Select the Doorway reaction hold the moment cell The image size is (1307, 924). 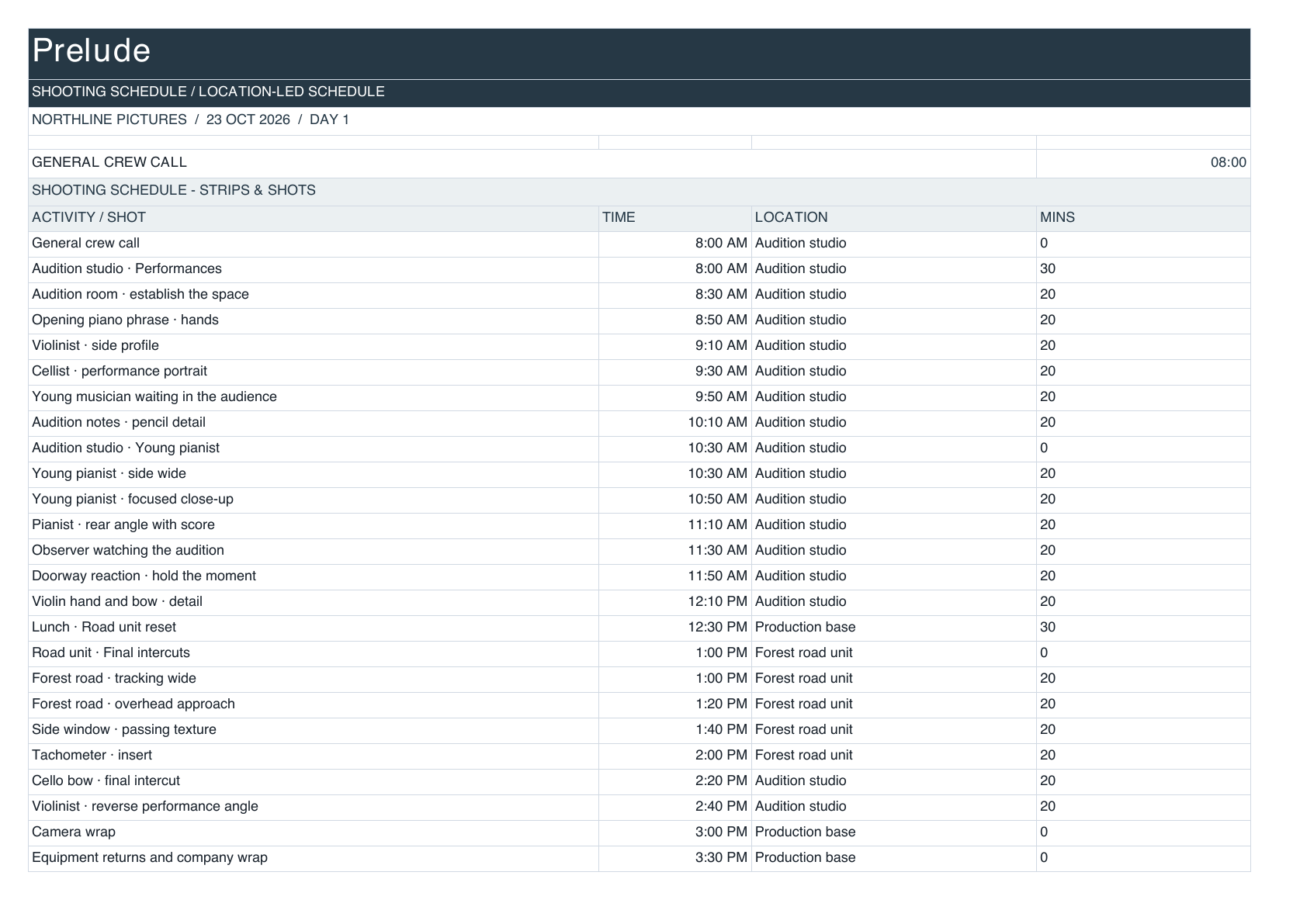[314, 576]
